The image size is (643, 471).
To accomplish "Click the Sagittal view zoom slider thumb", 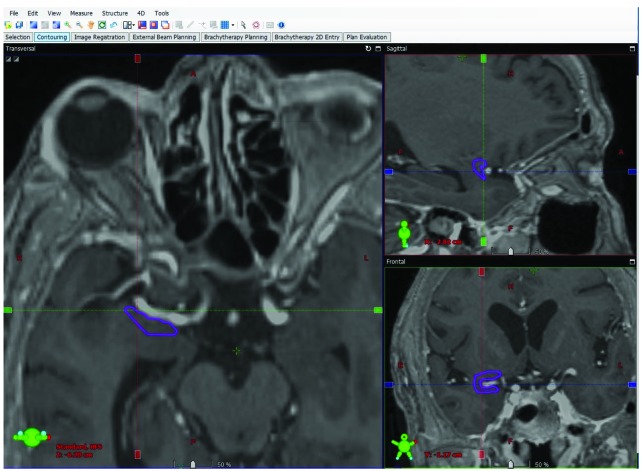I will (x=511, y=251).
